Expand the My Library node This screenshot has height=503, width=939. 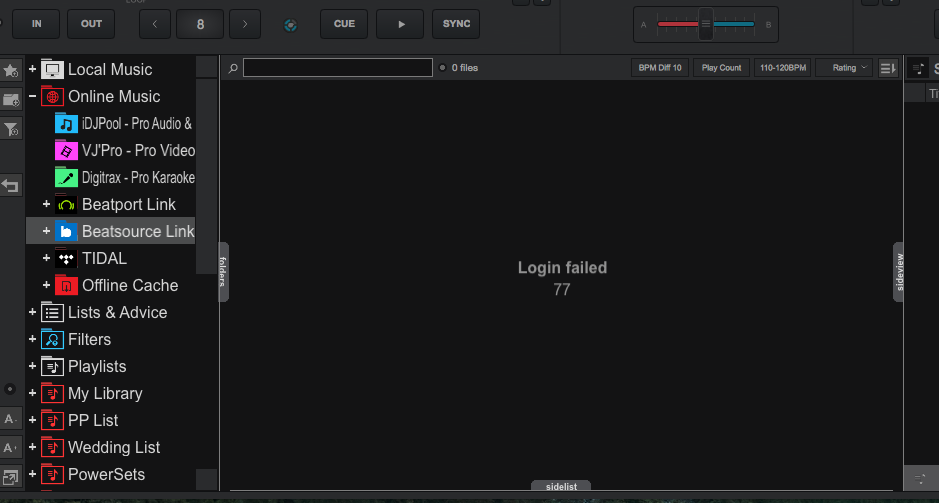click(x=32, y=393)
